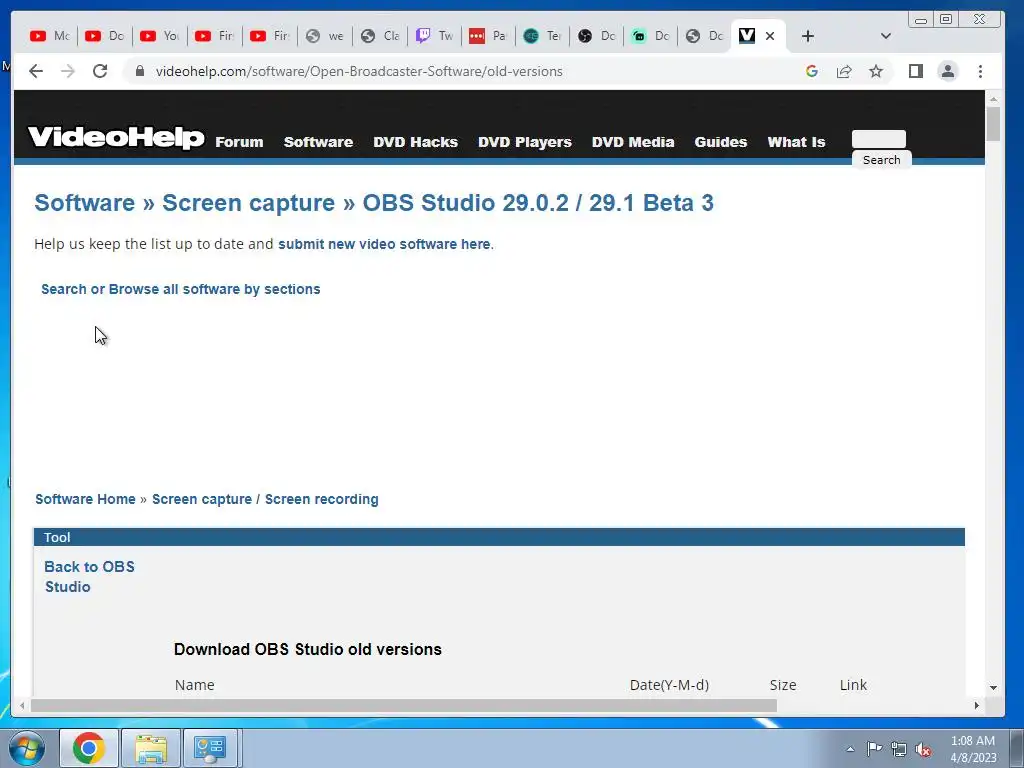The height and width of the screenshot is (768, 1024).
Task: Click the vertical scrollbar up arrow
Action: [993, 99]
